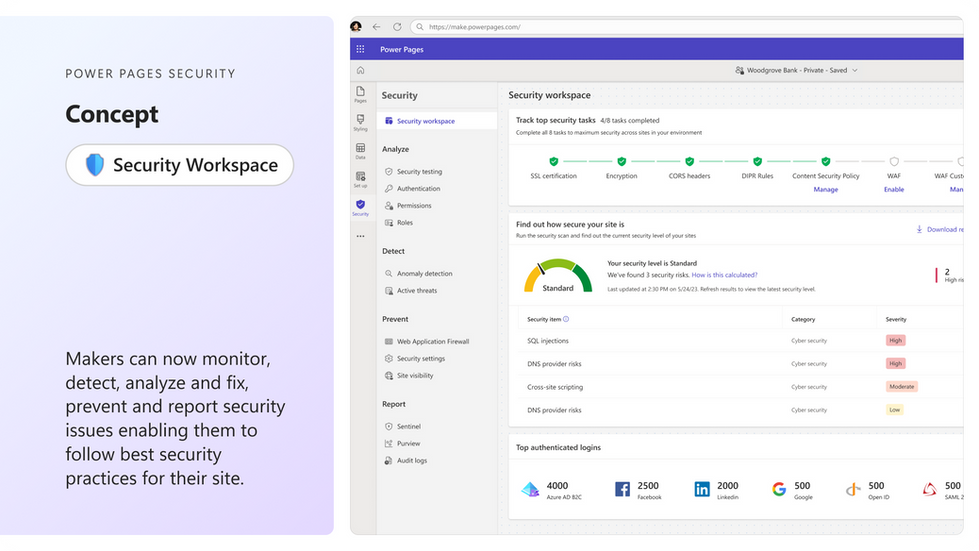This screenshot has height=551, width=979.
Task: Select the SQL injections row
Action: coord(740,341)
